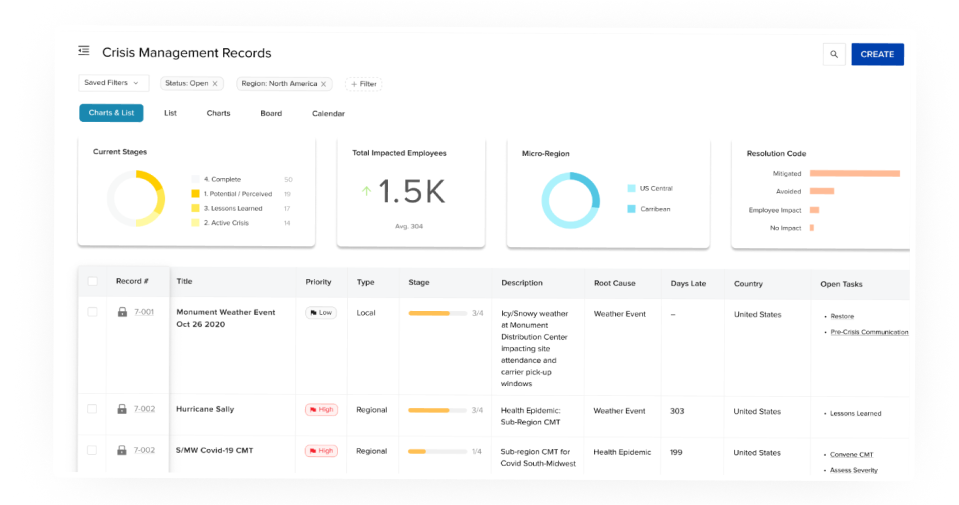This screenshot has height=505, width=959.
Task: Switch to the Board view tab
Action: point(271,113)
